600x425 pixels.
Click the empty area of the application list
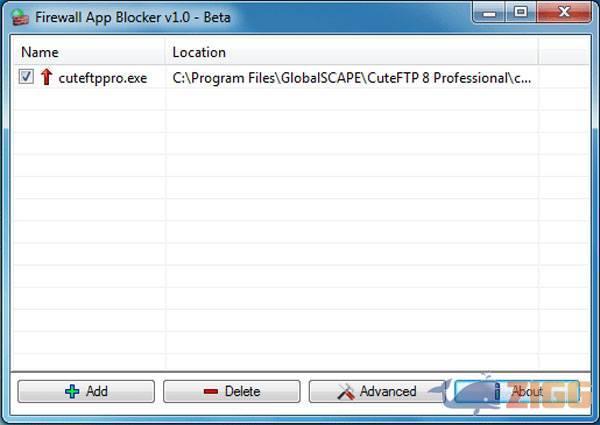point(301,230)
